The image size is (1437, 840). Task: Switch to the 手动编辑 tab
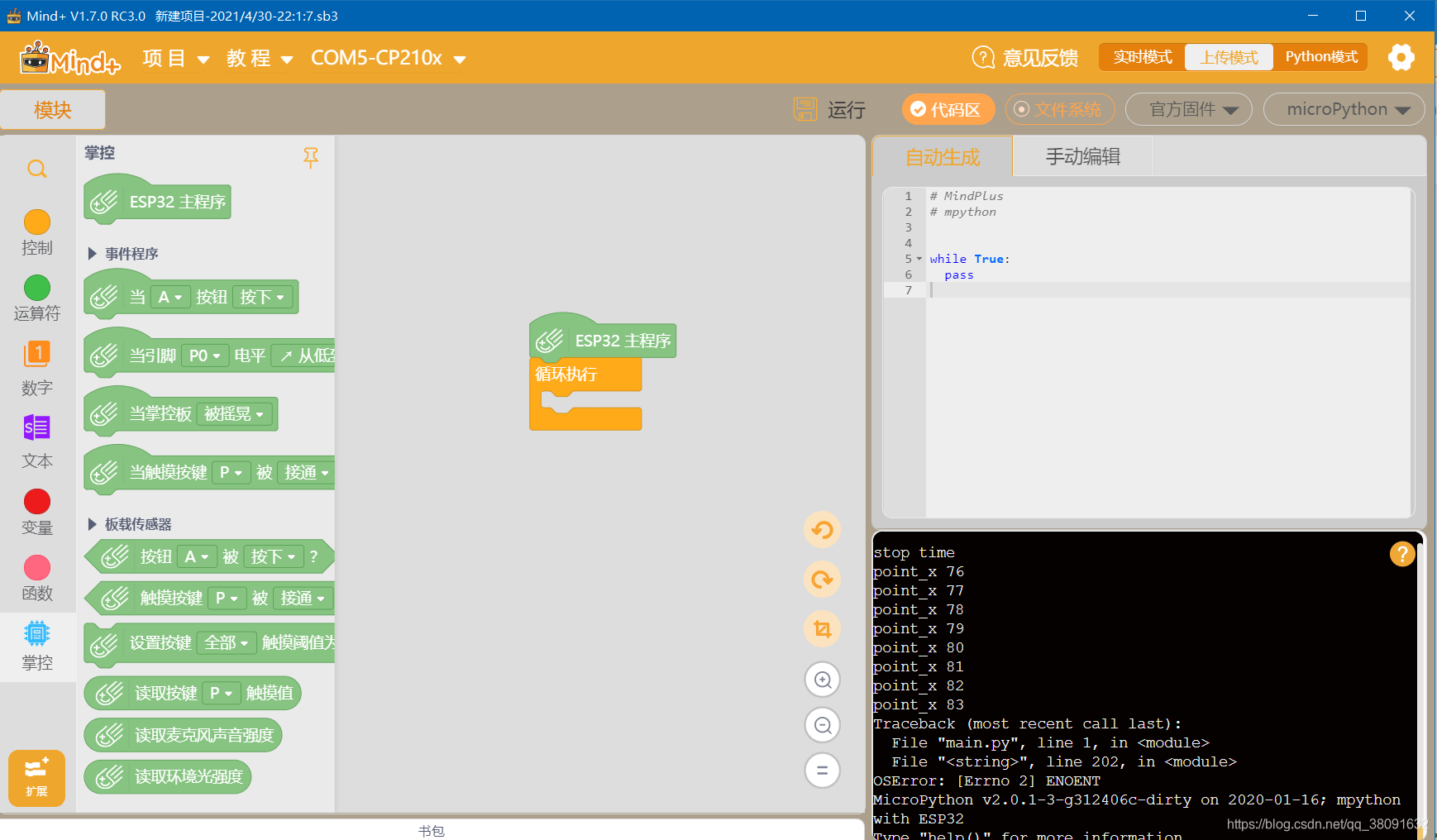point(1083,157)
